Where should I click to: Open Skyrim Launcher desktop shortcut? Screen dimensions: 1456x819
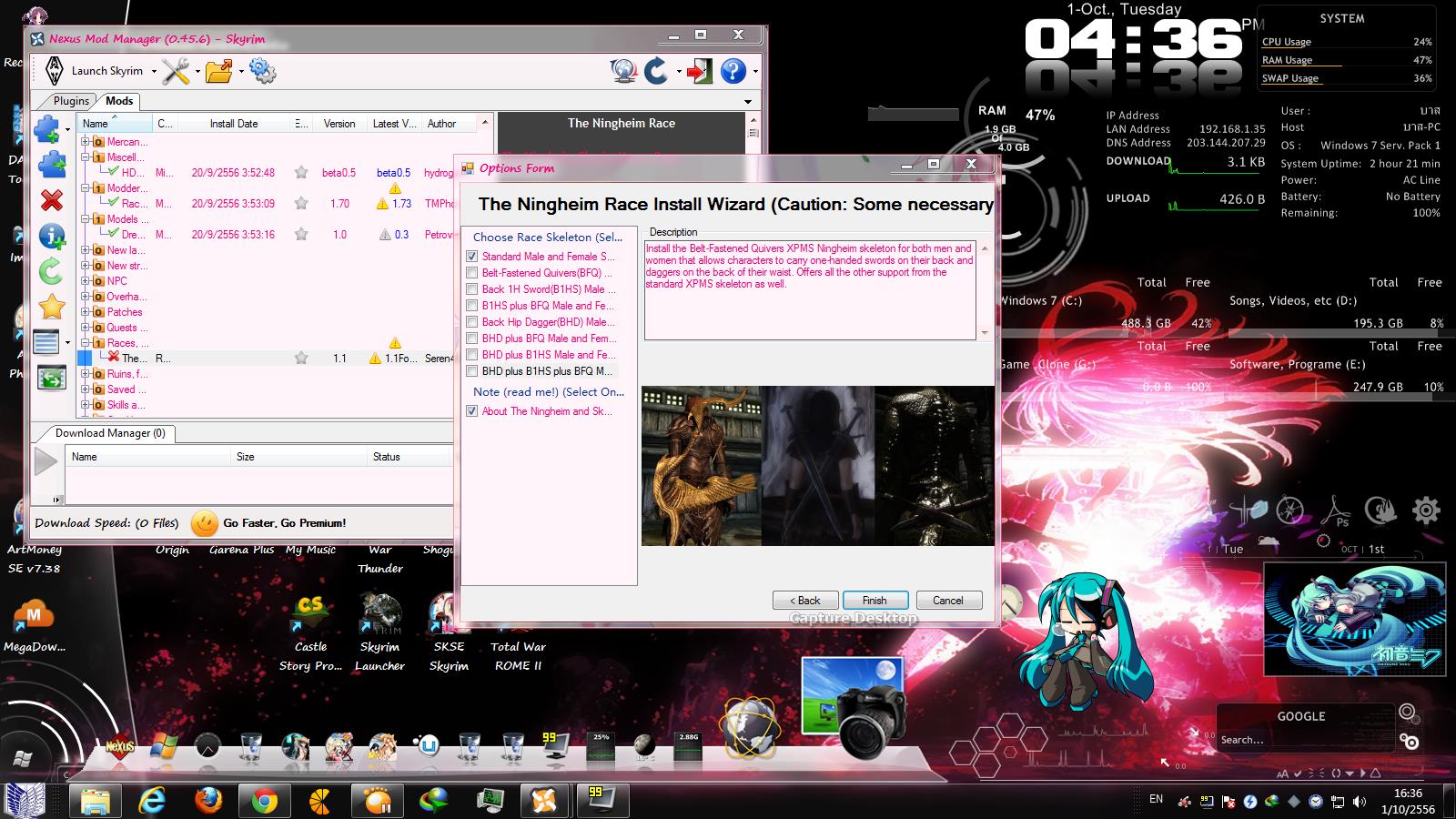(x=379, y=632)
